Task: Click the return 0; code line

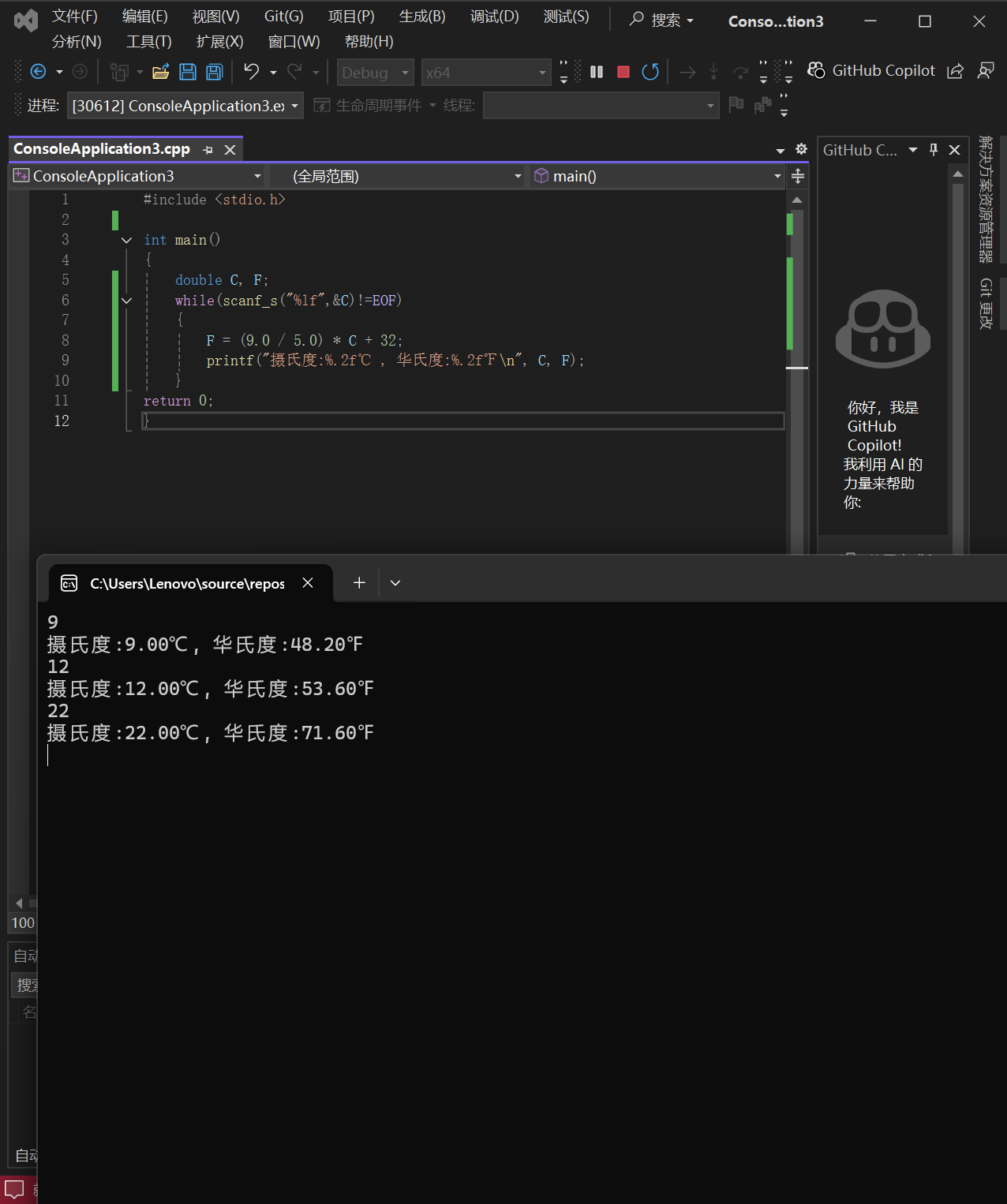Action: click(x=178, y=401)
